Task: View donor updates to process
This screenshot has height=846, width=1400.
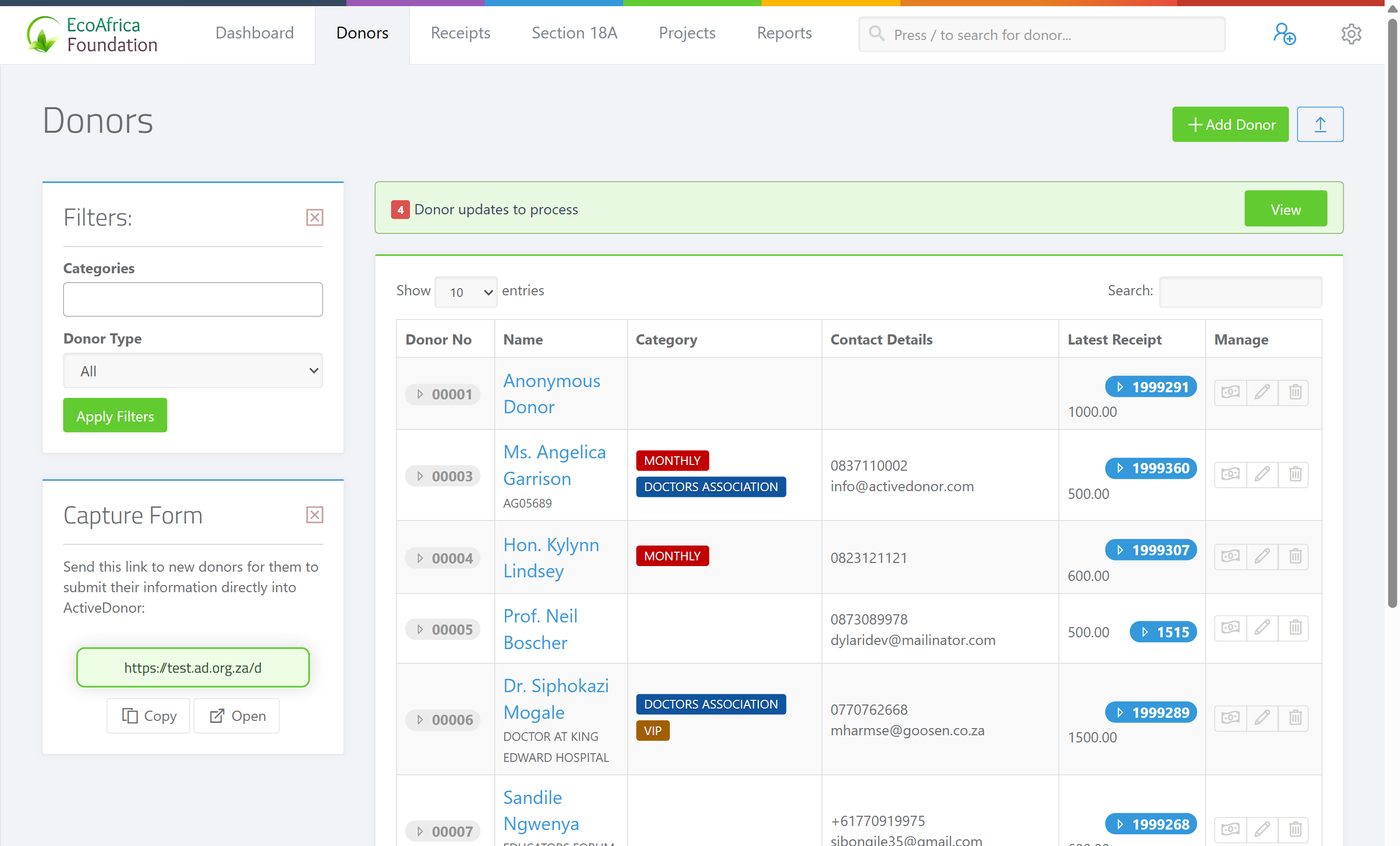Action: (x=1285, y=209)
